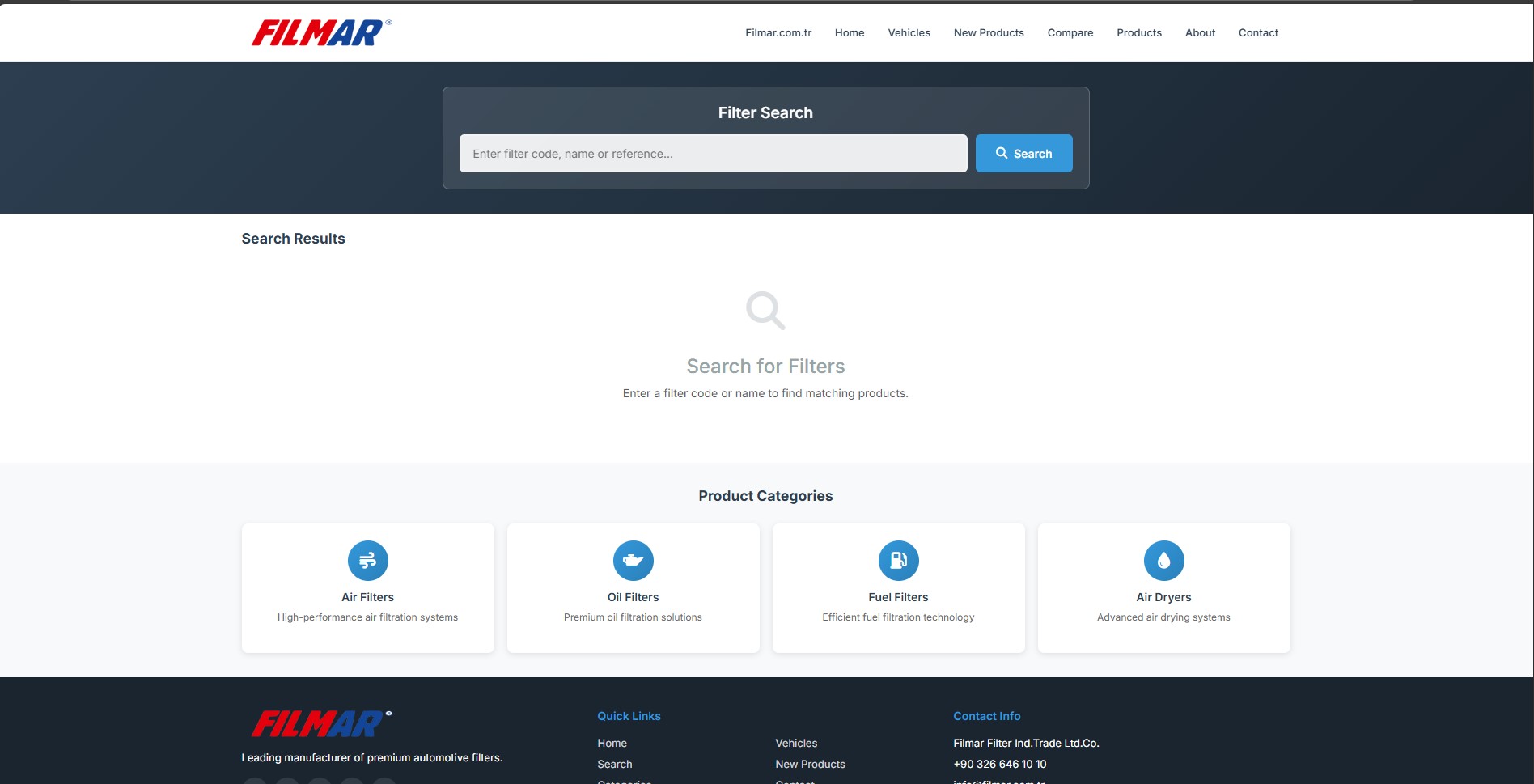Click the Fuel Filters gas pump icon
Image resolution: width=1534 pixels, height=784 pixels.
coord(898,560)
